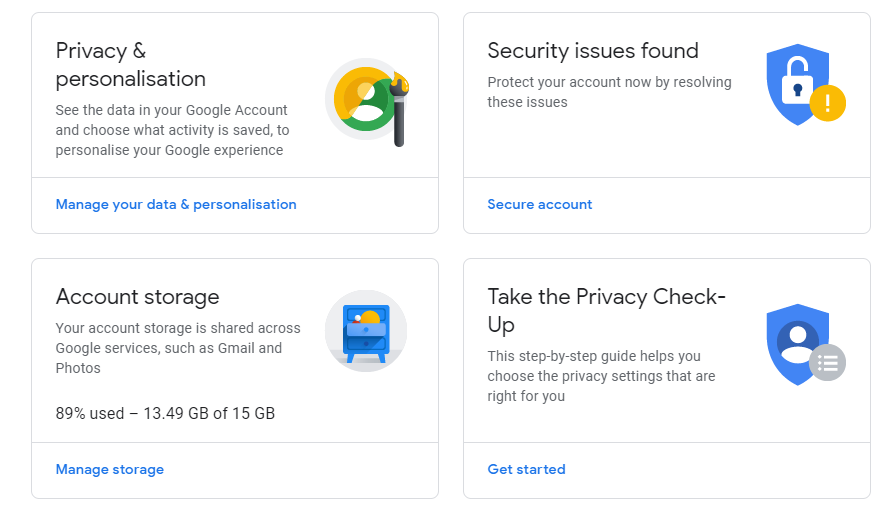Click the Take the Privacy Check-Up heading
Image resolution: width=885 pixels, height=520 pixels.
pyautogui.click(x=606, y=311)
